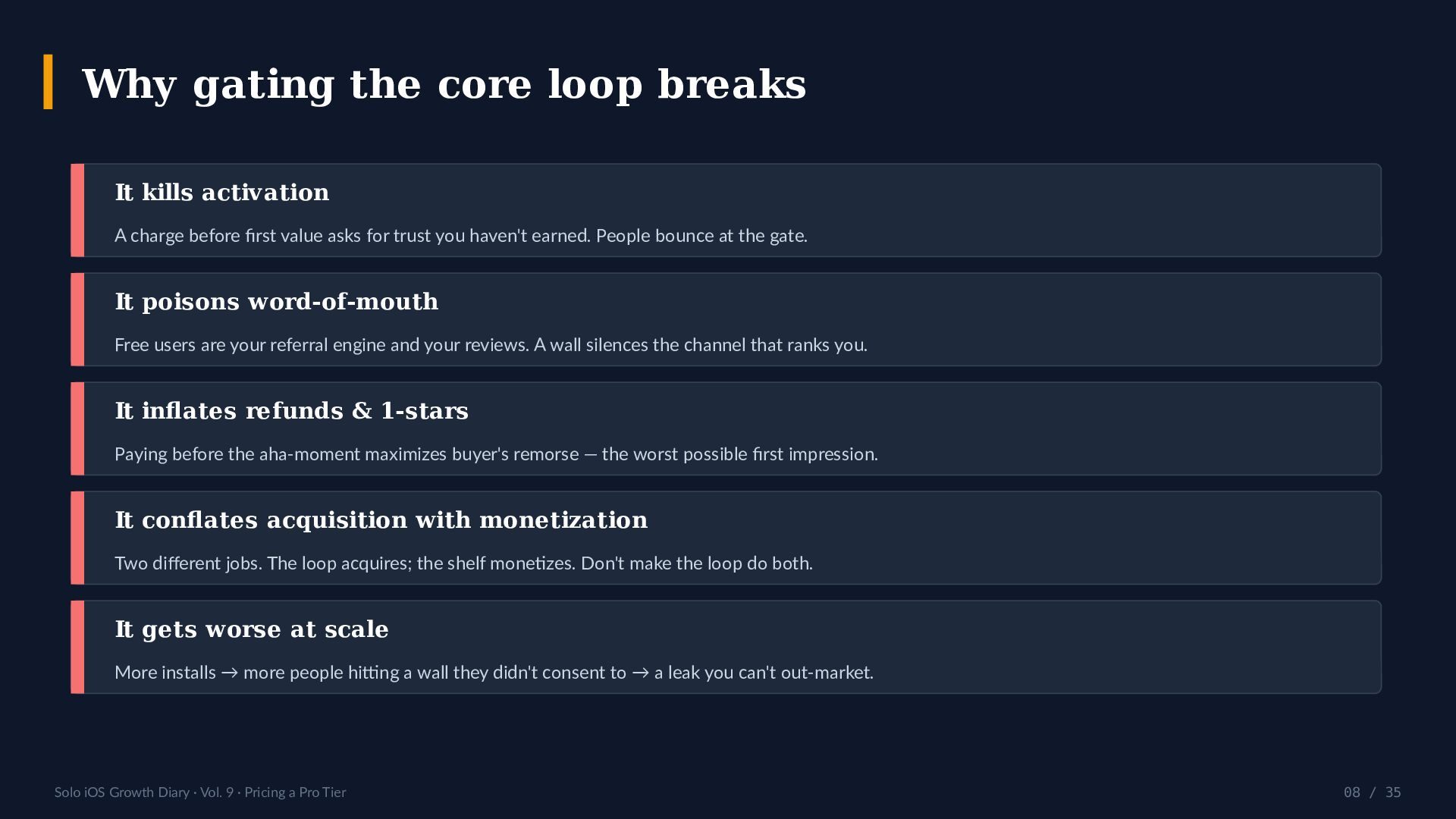Select the 'Free users are your referral engine' sentence
This screenshot has height=819, width=1456.
[491, 345]
